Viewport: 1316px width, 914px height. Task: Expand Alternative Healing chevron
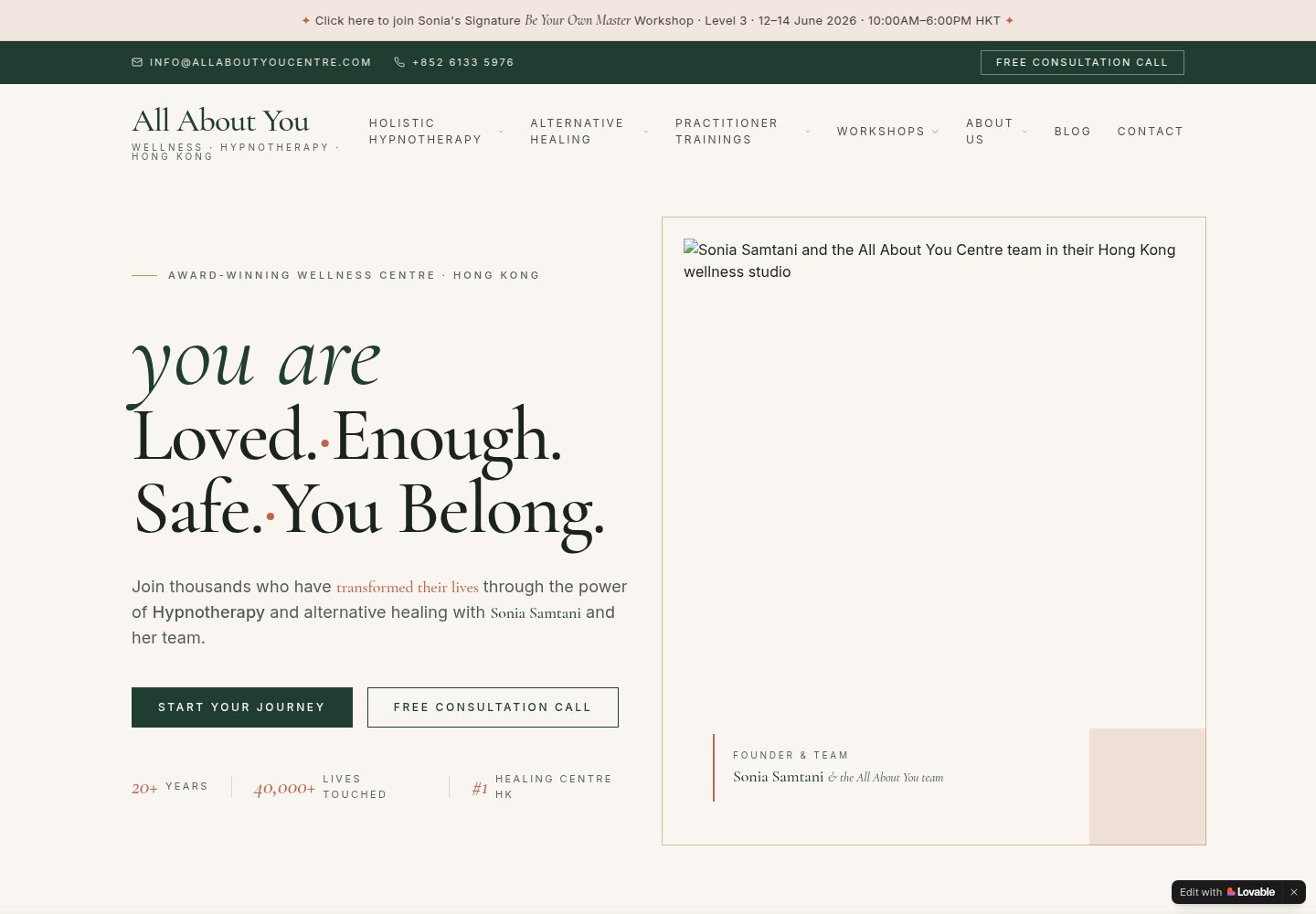(646, 132)
